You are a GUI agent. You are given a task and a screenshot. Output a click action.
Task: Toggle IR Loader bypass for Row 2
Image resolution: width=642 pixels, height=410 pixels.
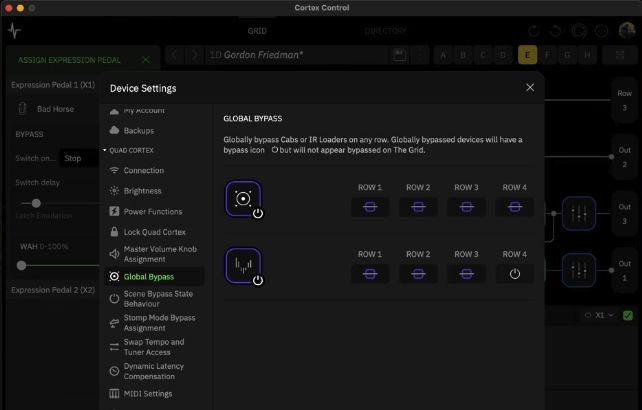pyautogui.click(x=418, y=274)
